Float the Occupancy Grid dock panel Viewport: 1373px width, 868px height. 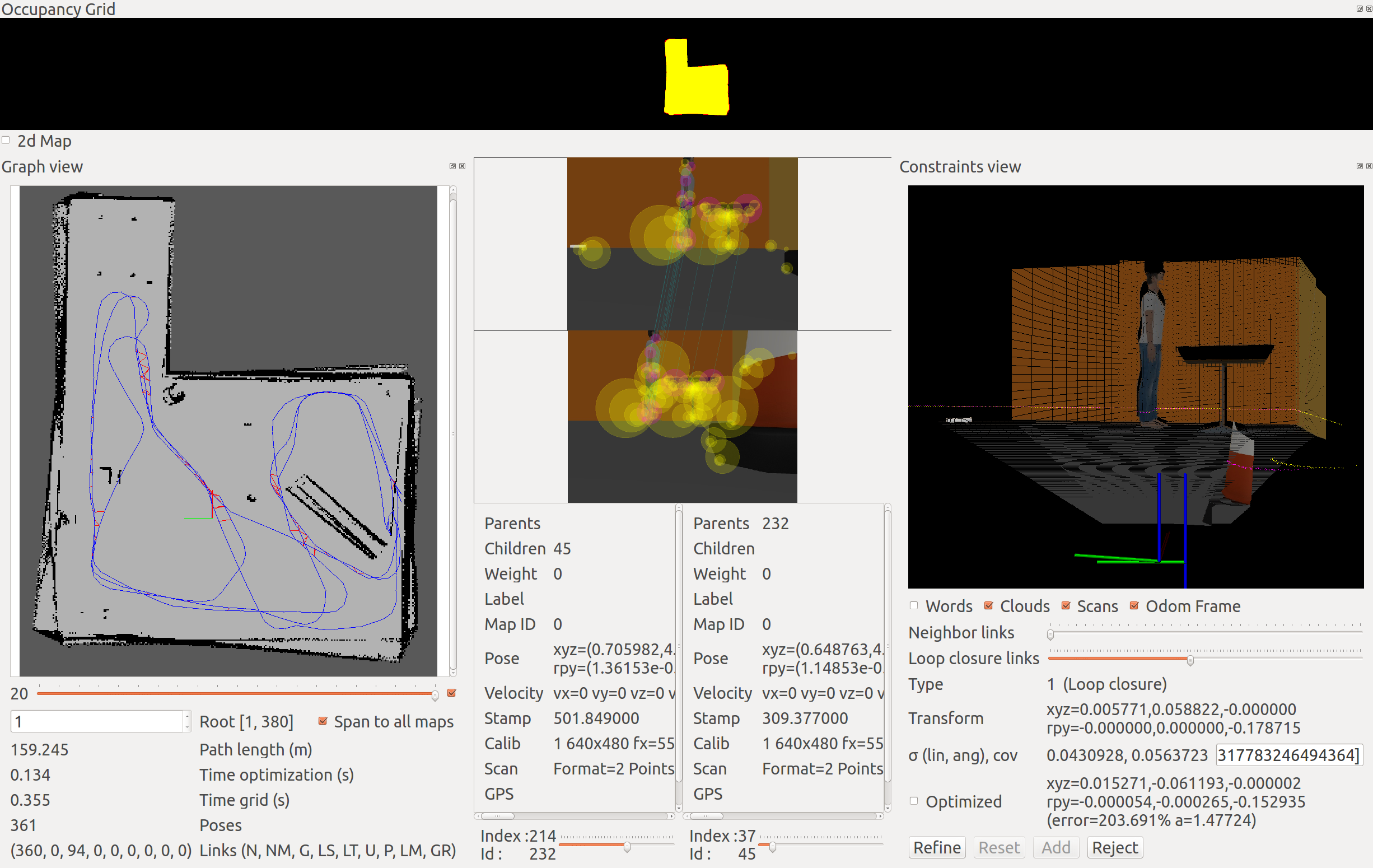point(1360,8)
